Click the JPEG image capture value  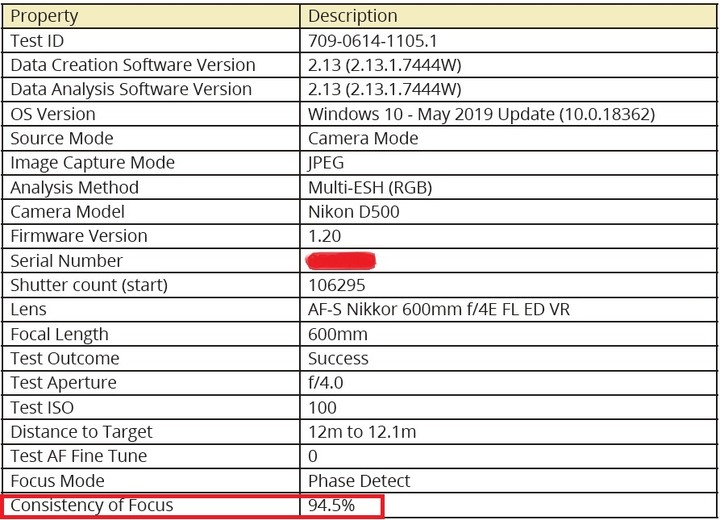(x=326, y=163)
